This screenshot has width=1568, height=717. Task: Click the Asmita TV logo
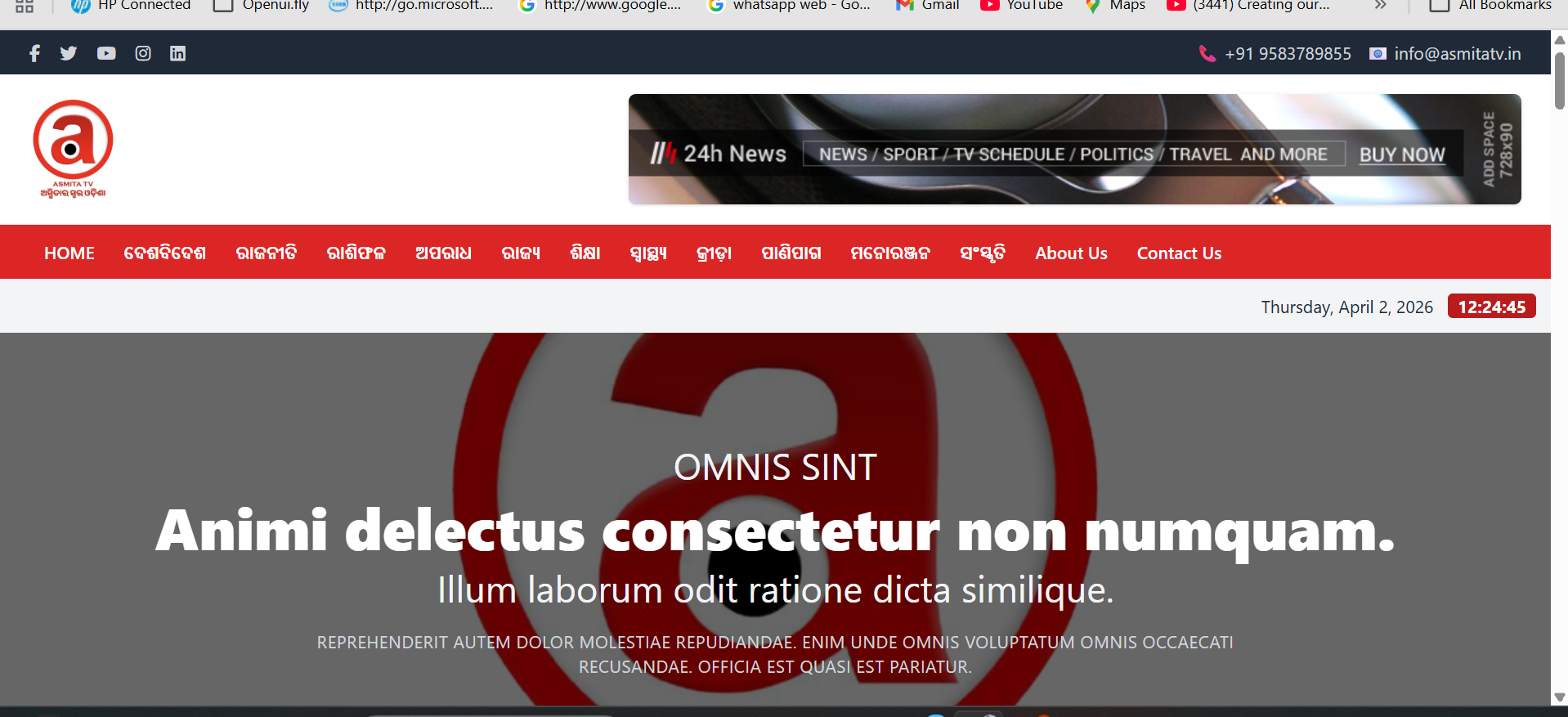(x=73, y=149)
